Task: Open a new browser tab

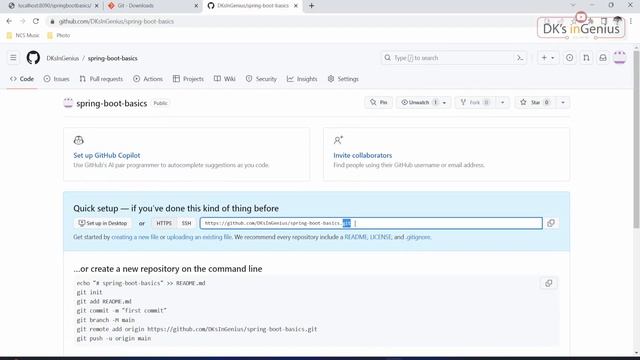Action: coord(311,6)
